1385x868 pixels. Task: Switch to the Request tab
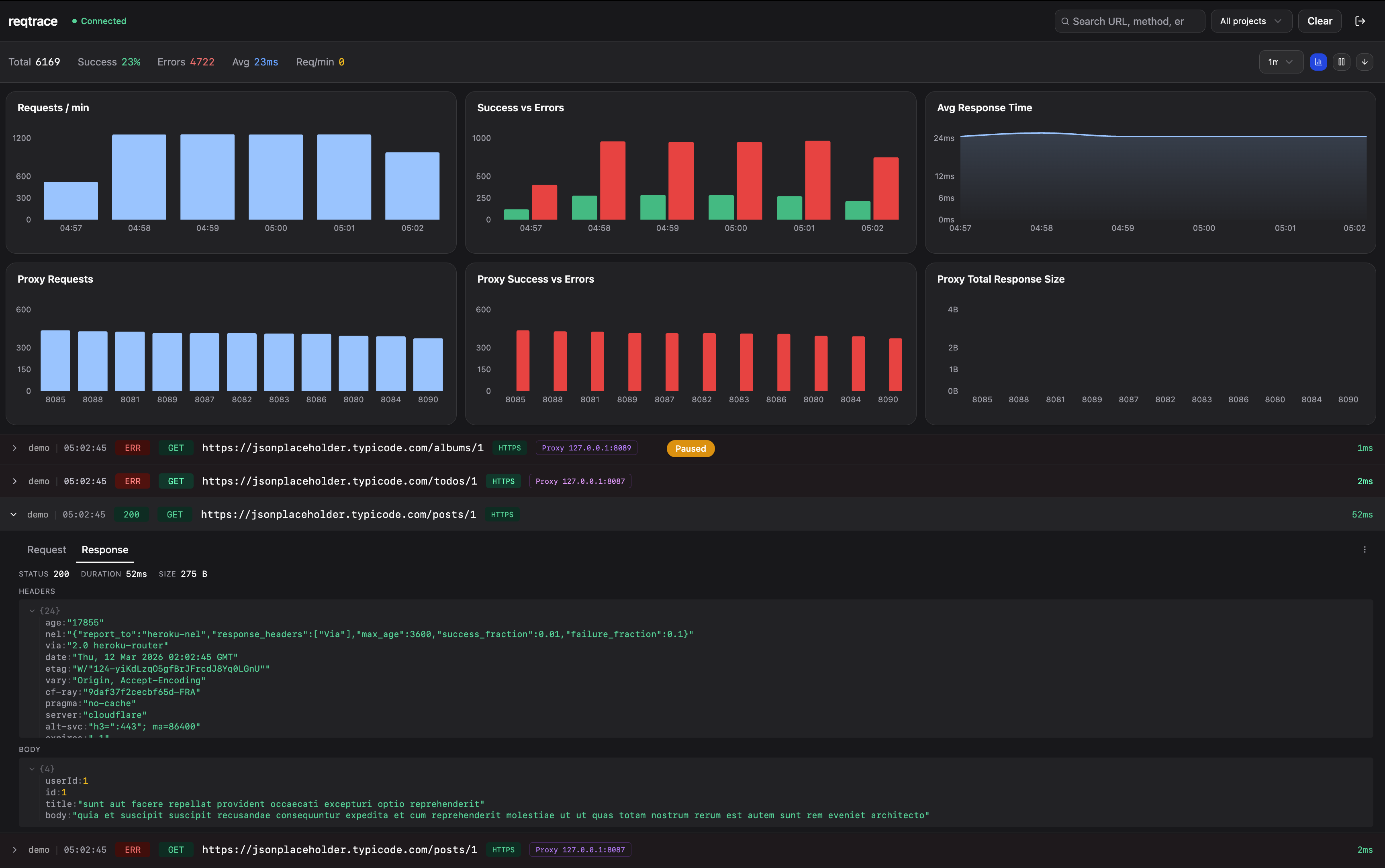click(46, 549)
